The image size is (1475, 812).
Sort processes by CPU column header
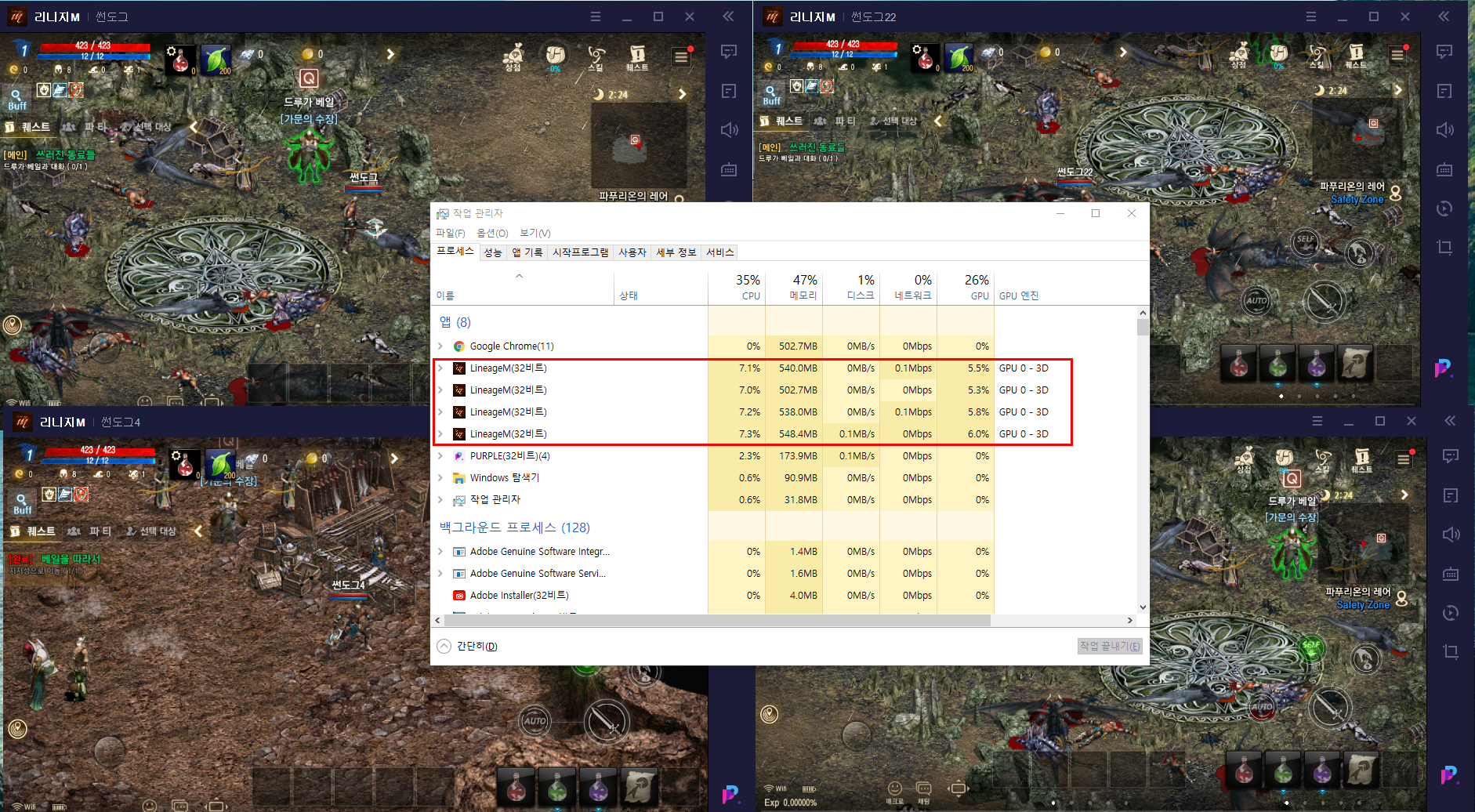[x=737, y=288]
